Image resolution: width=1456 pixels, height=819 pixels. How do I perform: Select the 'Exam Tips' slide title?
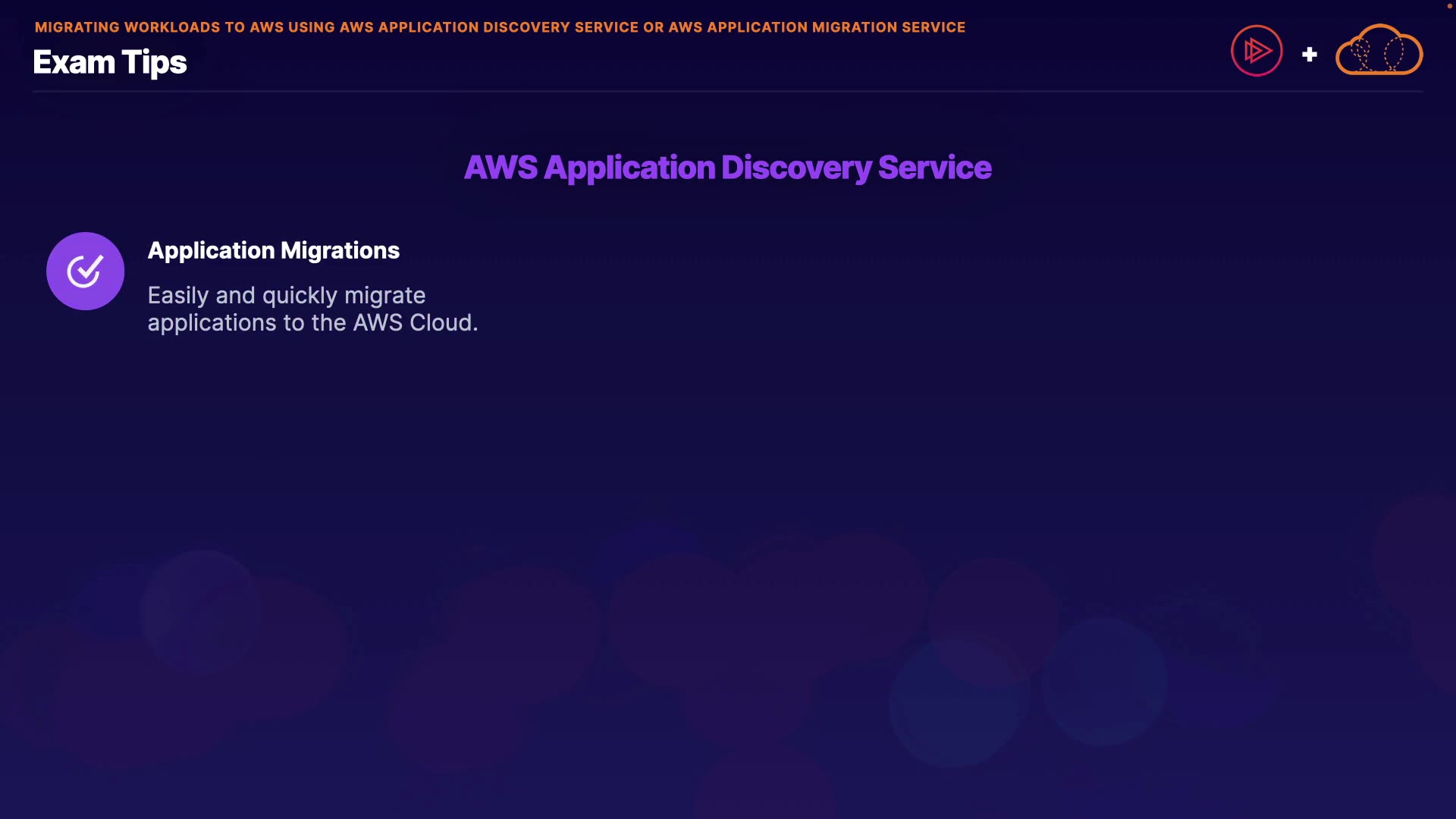(110, 62)
